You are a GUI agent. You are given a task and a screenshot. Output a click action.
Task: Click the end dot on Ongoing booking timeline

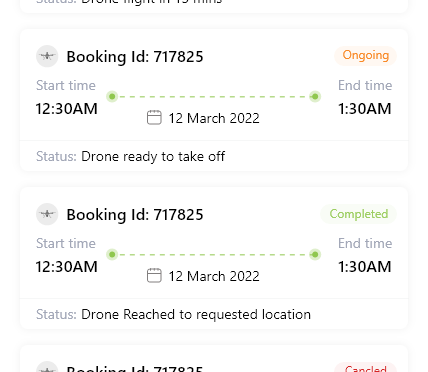[x=315, y=97]
